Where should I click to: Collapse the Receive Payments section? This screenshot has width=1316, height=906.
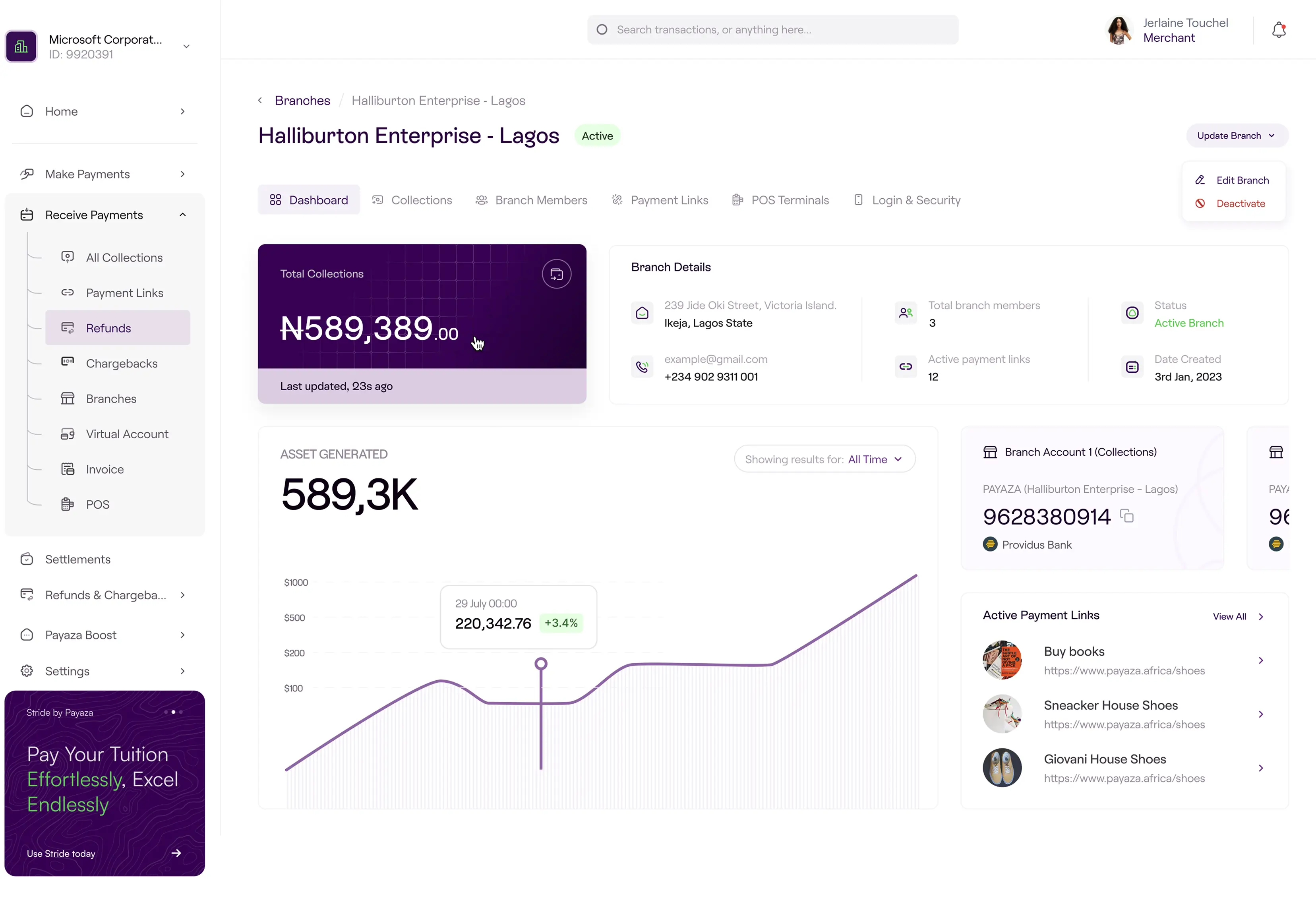[182, 215]
